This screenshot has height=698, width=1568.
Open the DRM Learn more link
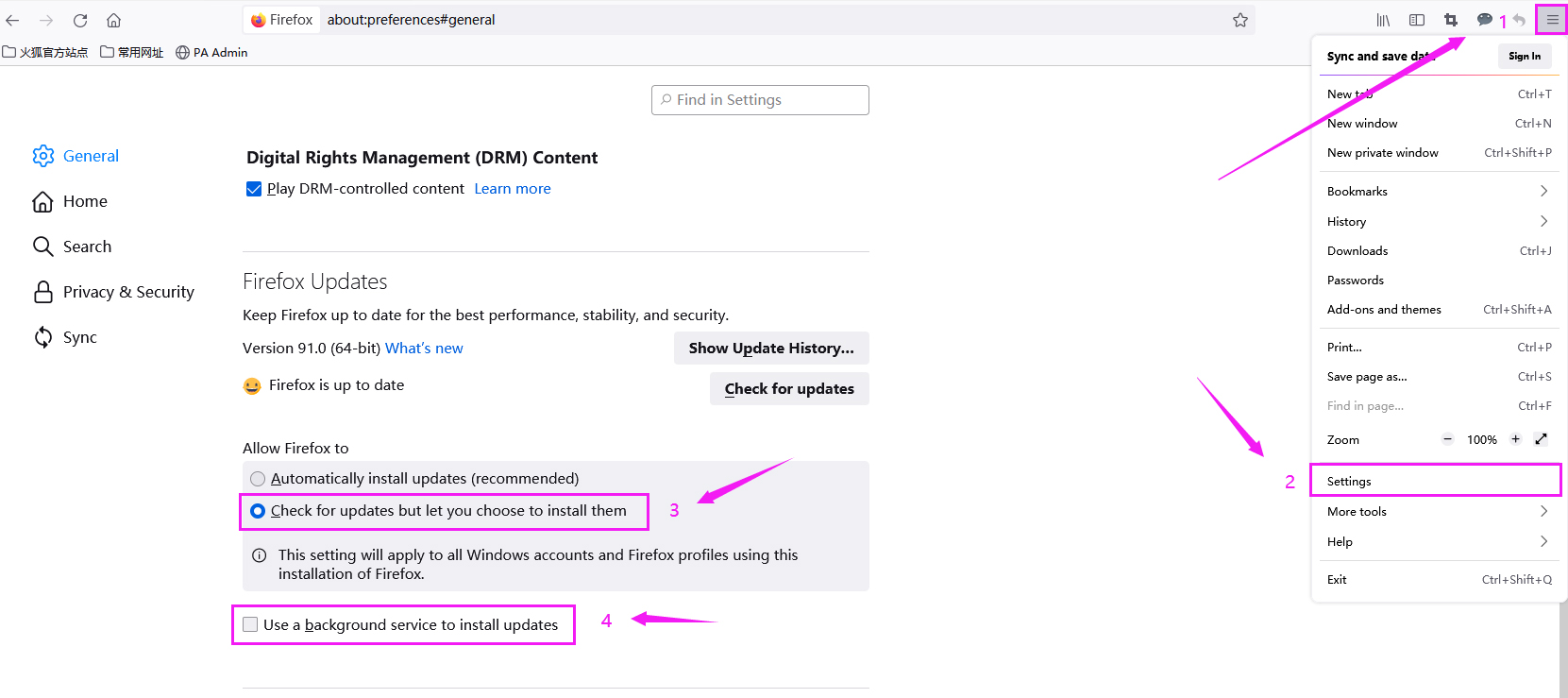(x=513, y=189)
